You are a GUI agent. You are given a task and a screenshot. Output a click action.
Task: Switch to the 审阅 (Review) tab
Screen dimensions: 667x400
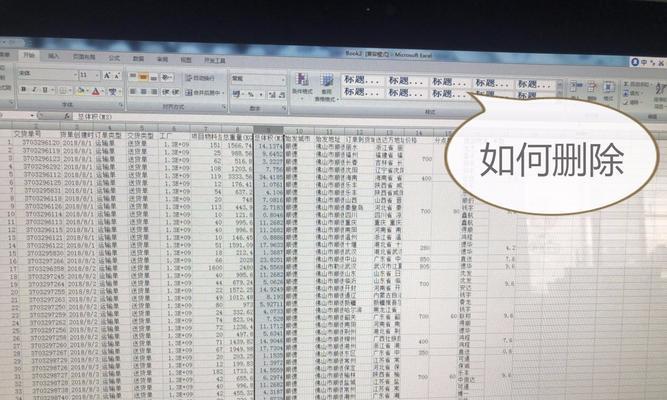point(162,59)
